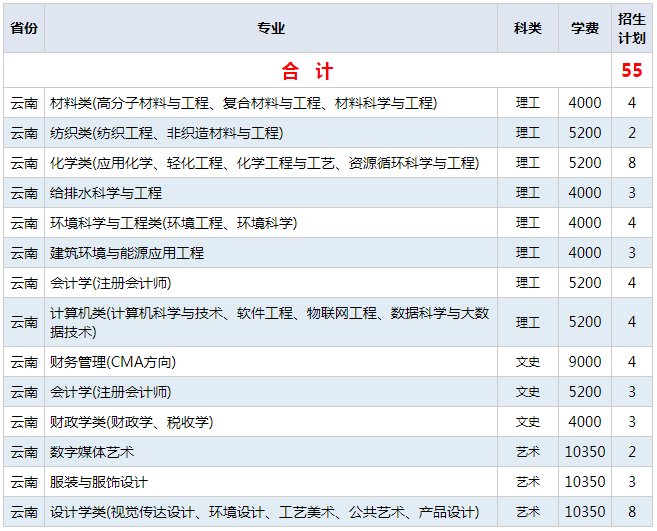Click tuition 10350 in 设计学类 row
Image resolution: width=657 pixels, height=531 pixels.
tap(585, 512)
